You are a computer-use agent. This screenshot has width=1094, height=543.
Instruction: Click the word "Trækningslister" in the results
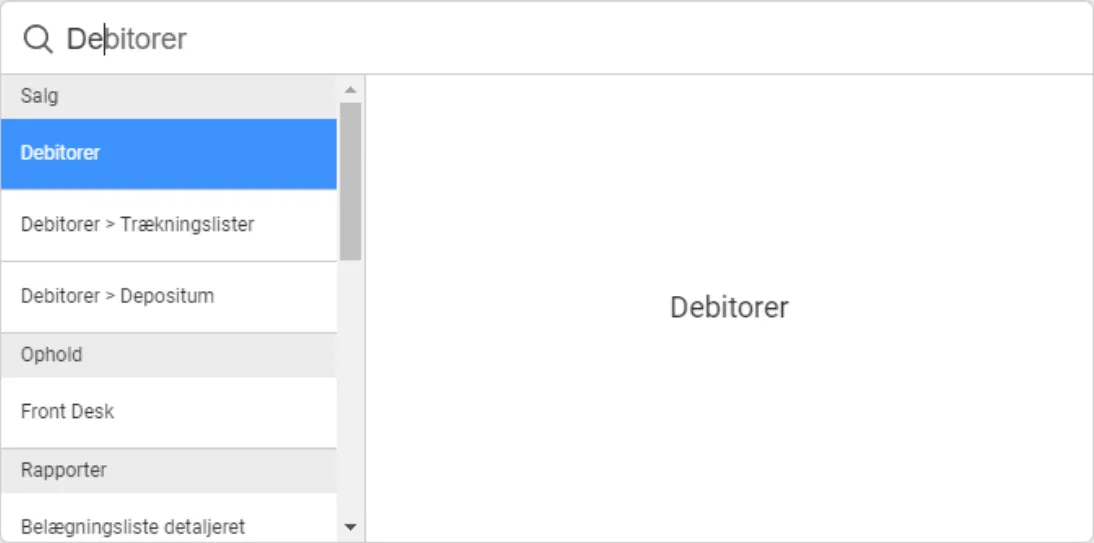(x=187, y=225)
